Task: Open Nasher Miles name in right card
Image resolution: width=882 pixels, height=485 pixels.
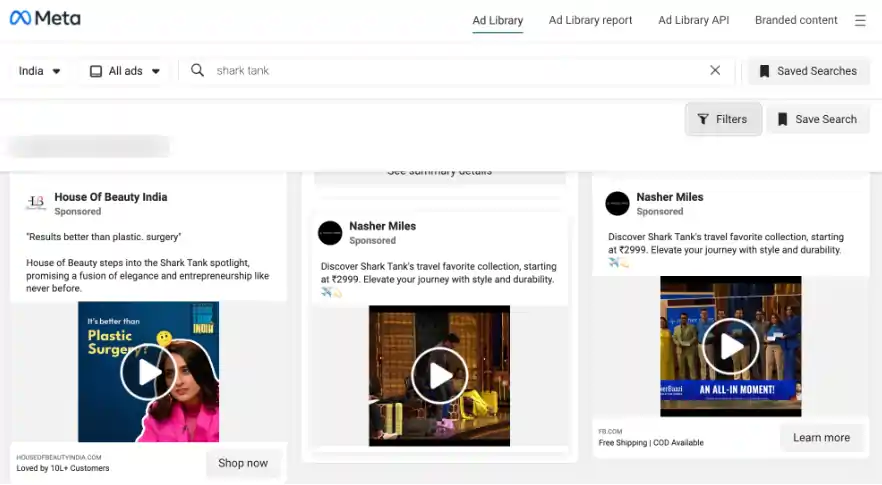Action: click(669, 197)
